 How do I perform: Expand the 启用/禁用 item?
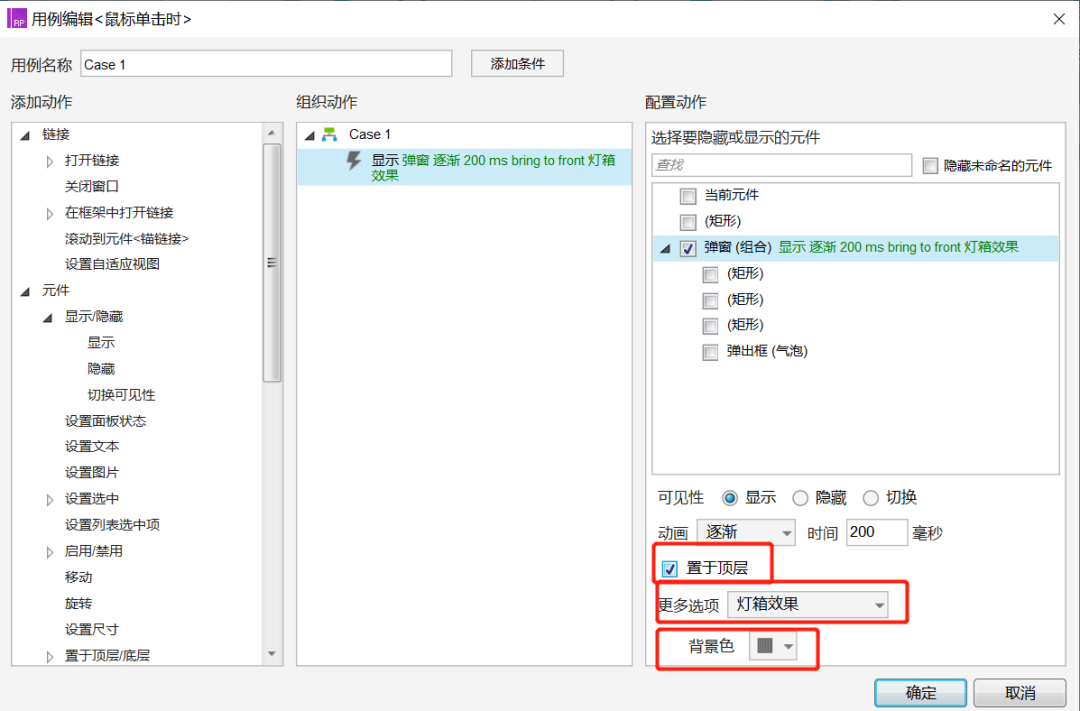pos(50,552)
